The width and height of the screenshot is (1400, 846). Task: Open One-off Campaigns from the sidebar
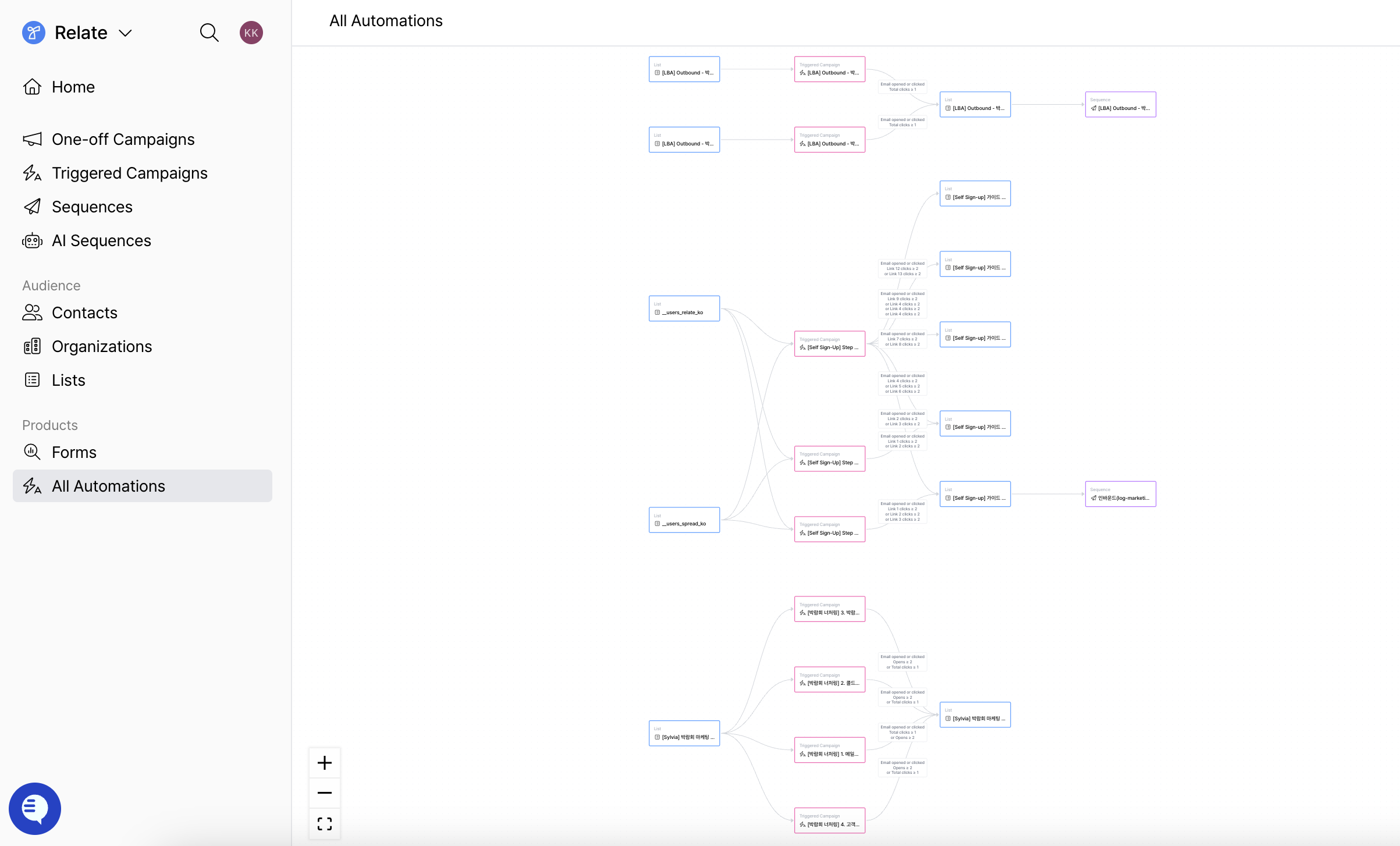tap(123, 139)
